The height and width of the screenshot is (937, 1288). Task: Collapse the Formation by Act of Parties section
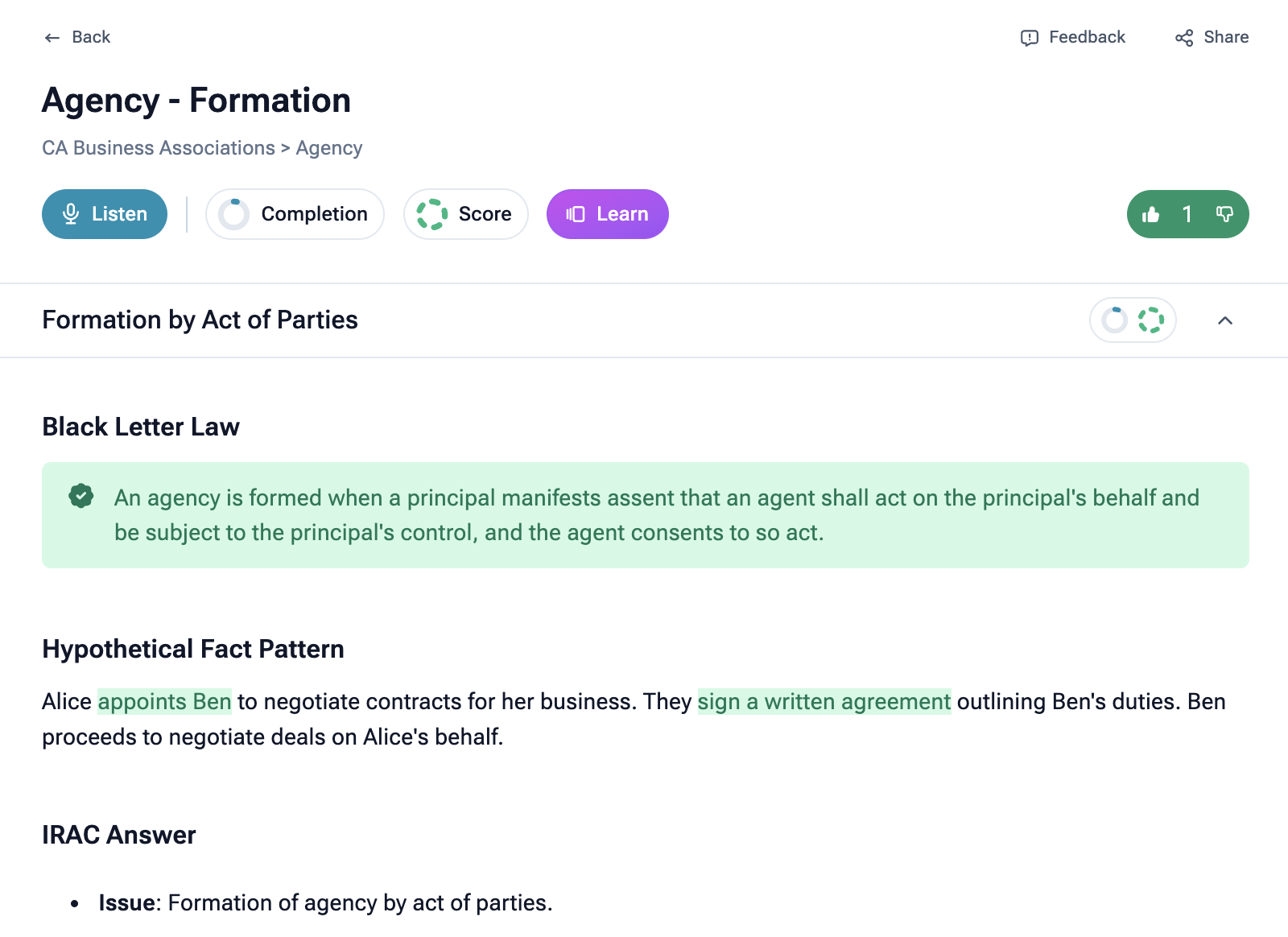pyautogui.click(x=1225, y=320)
